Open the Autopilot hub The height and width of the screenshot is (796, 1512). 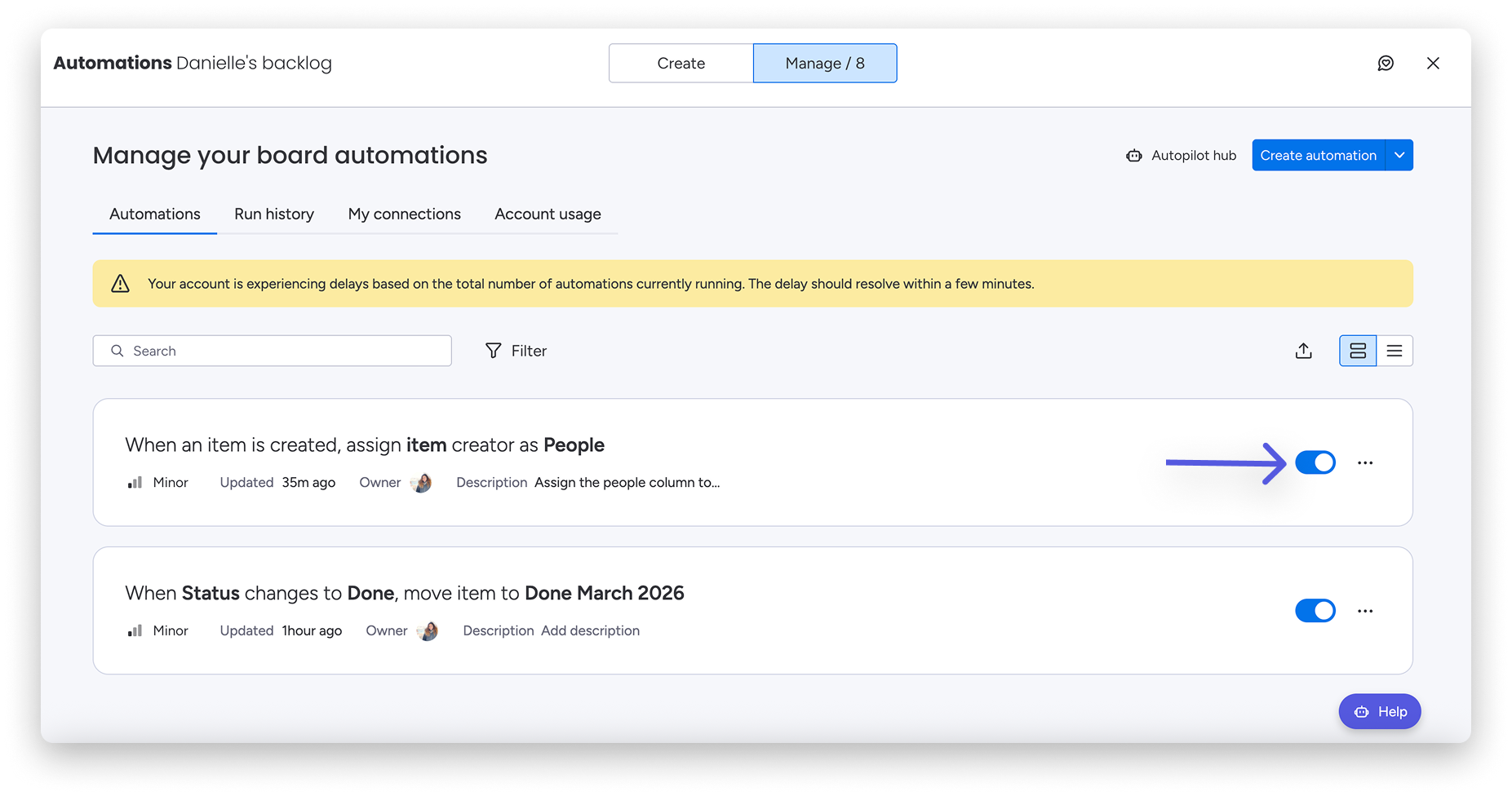click(1181, 155)
